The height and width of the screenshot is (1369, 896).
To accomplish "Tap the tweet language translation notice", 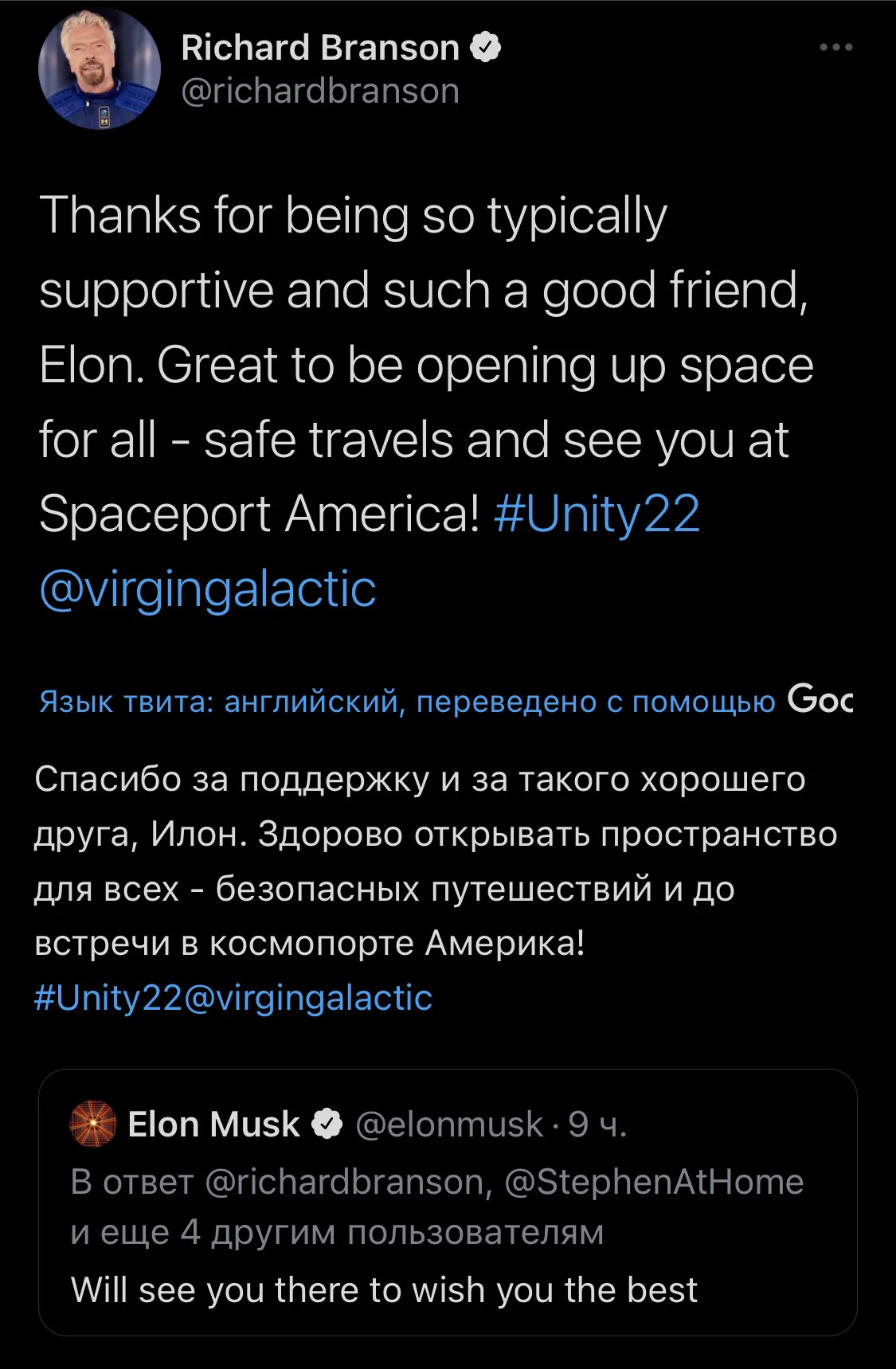I will tap(407, 702).
